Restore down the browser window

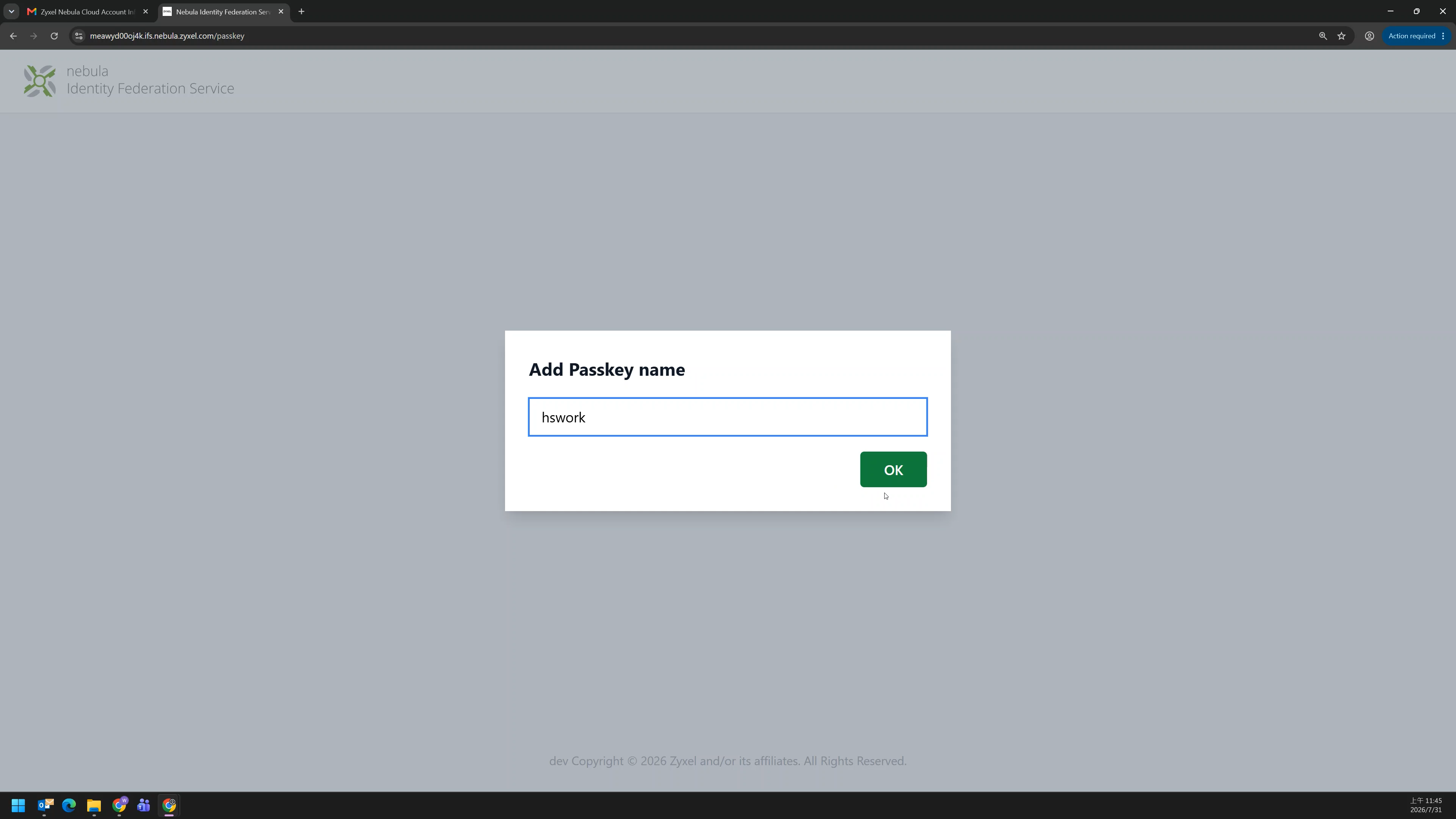[x=1417, y=11]
